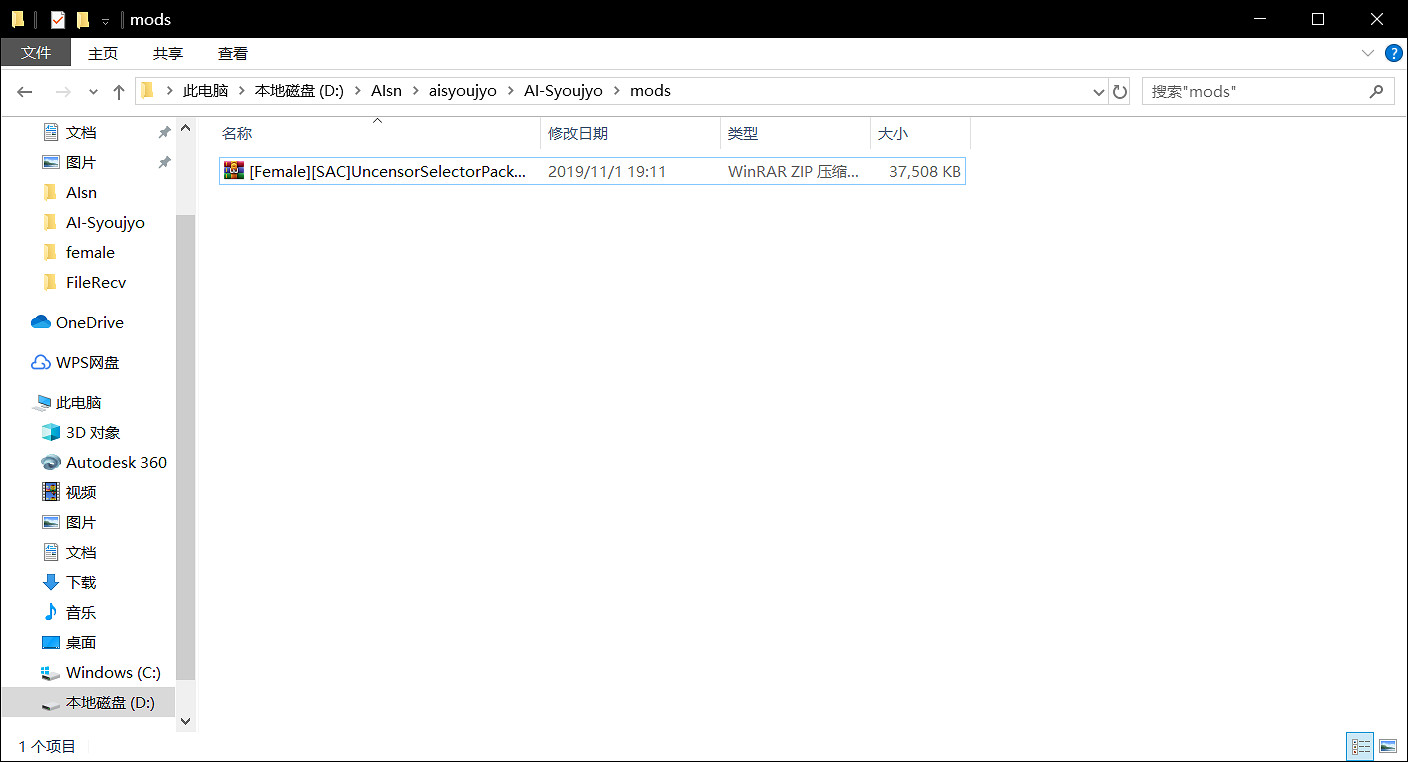The height and width of the screenshot is (762, 1408).
Task: Switch to details list view icon
Action: pos(1360,746)
